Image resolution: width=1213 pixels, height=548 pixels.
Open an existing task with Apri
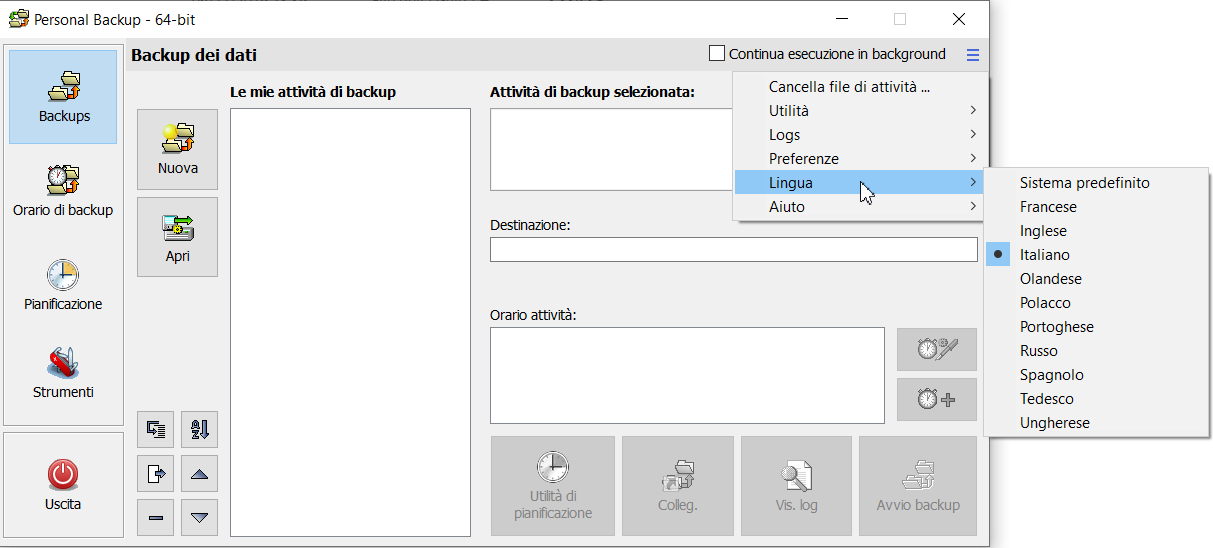click(x=177, y=237)
